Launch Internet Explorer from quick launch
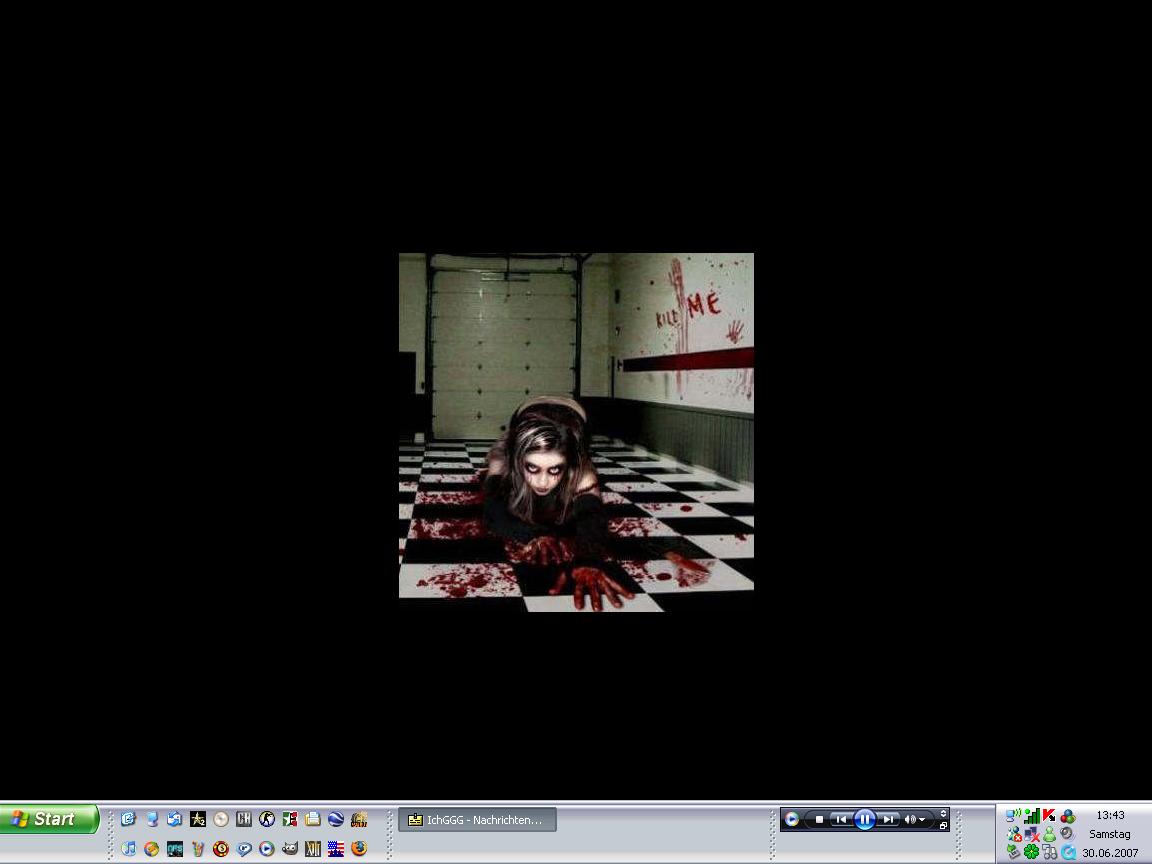Image resolution: width=1152 pixels, height=864 pixels. coord(128,819)
